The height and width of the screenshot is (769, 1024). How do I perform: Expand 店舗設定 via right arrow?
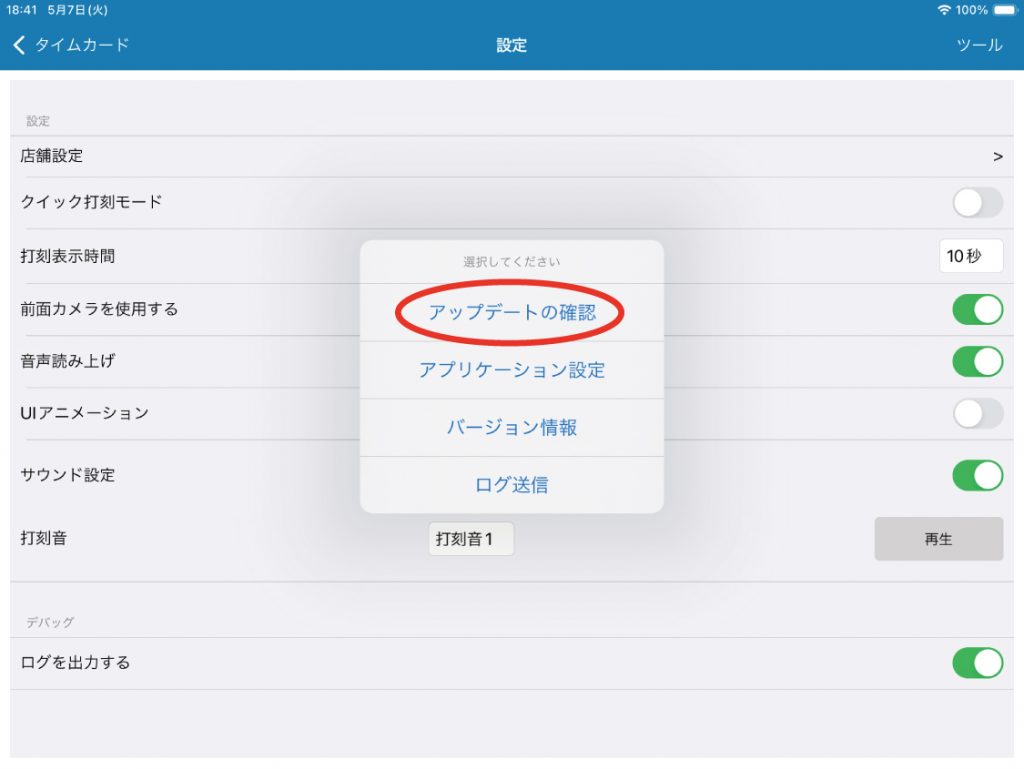tap(997, 157)
